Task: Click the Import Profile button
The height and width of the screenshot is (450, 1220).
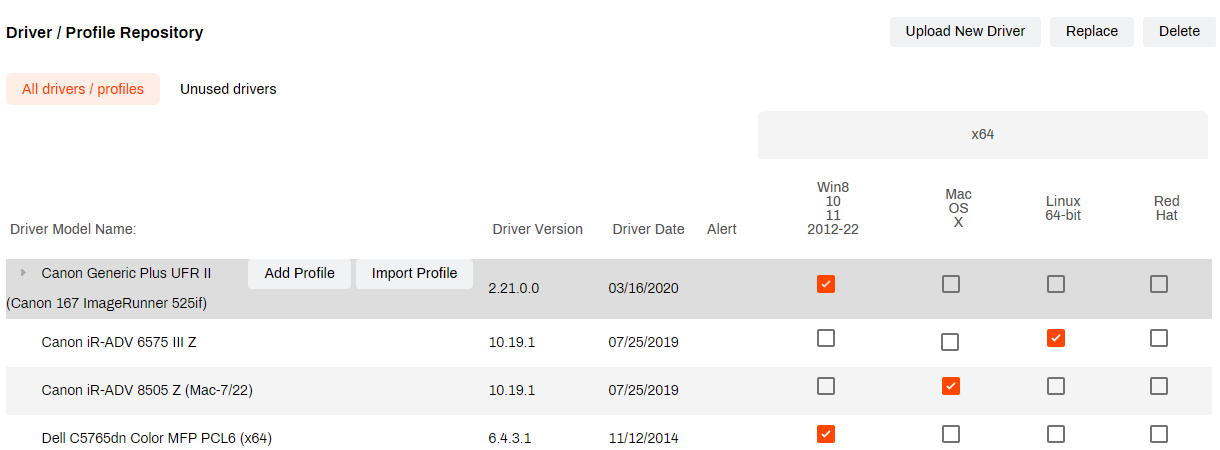Action: (x=414, y=273)
